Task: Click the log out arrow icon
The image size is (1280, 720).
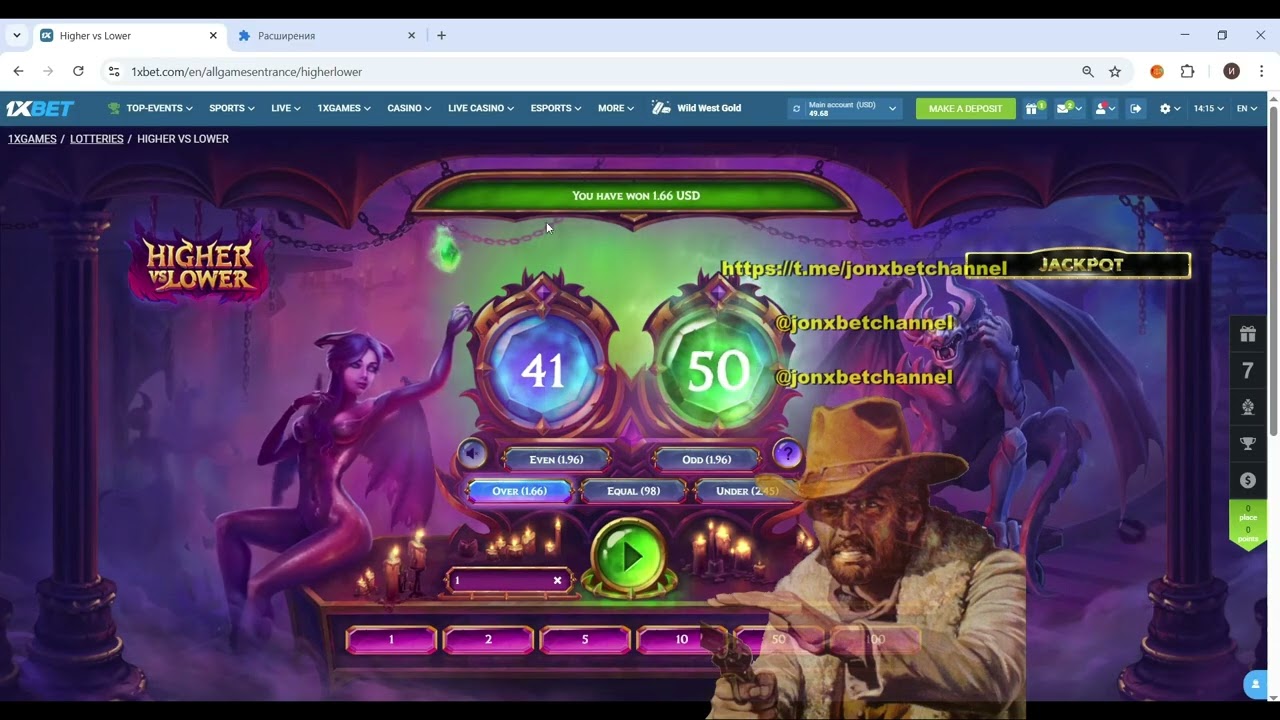Action: (1136, 108)
